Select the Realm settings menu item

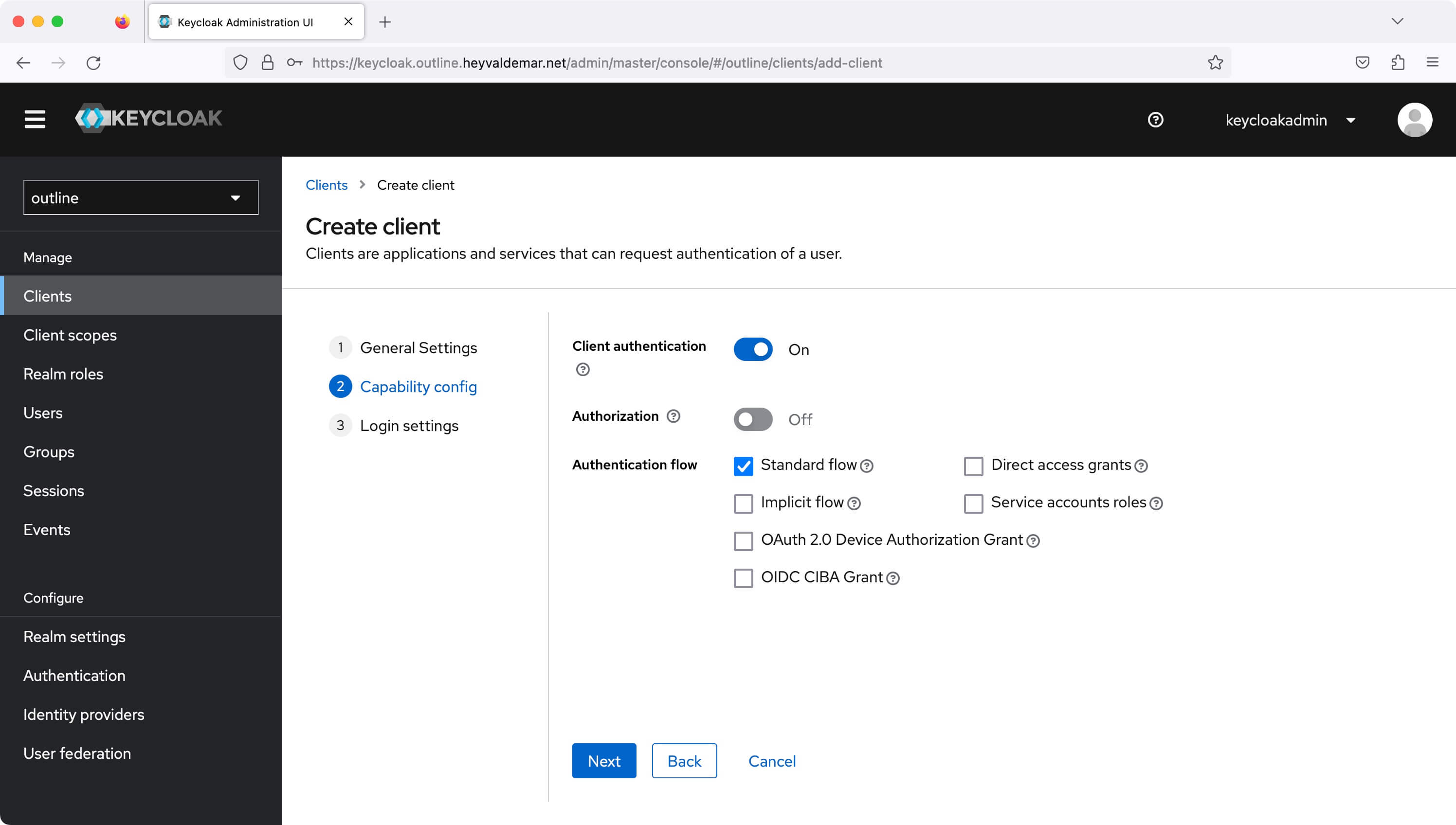tap(75, 636)
